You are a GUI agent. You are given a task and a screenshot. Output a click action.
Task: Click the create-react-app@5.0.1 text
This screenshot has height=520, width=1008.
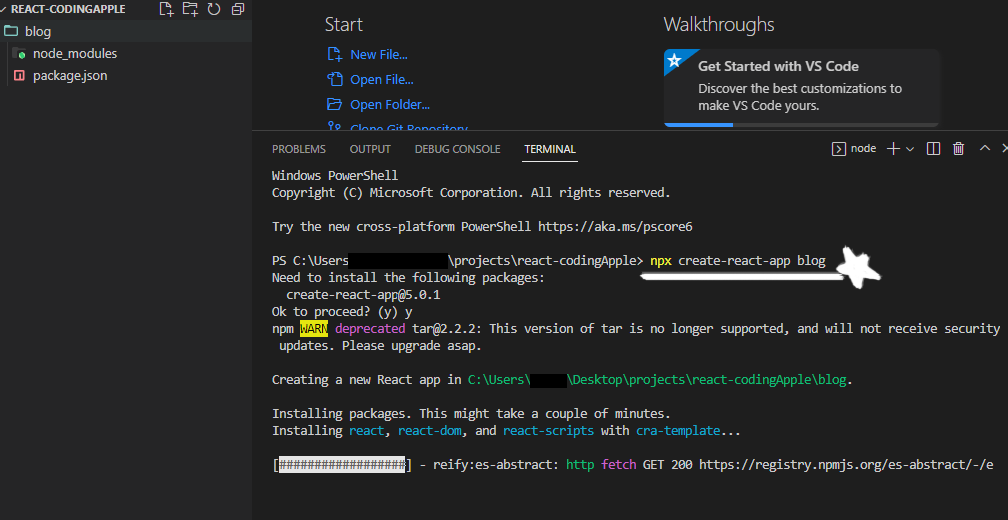click(363, 295)
